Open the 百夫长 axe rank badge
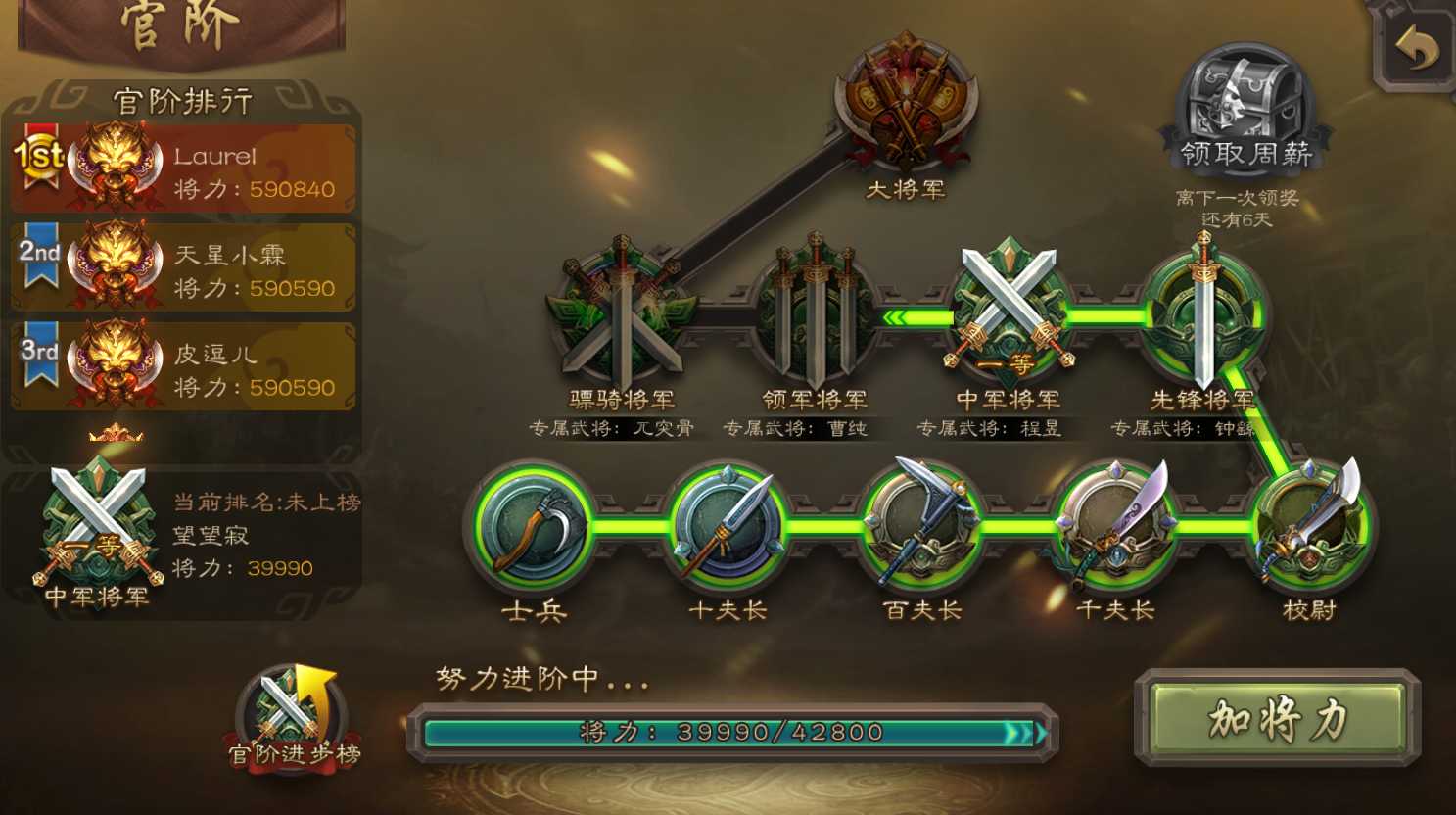The width and height of the screenshot is (1456, 815). (921, 527)
